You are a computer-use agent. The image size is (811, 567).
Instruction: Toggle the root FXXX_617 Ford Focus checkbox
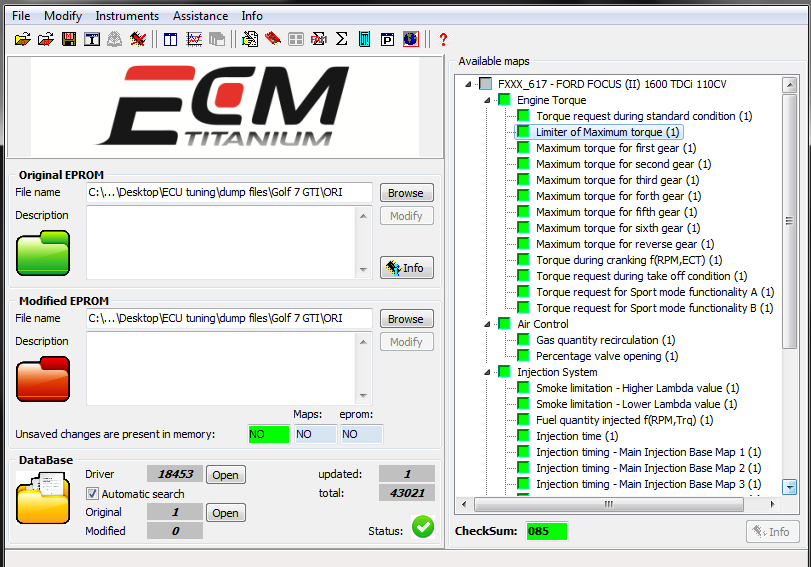(486, 84)
